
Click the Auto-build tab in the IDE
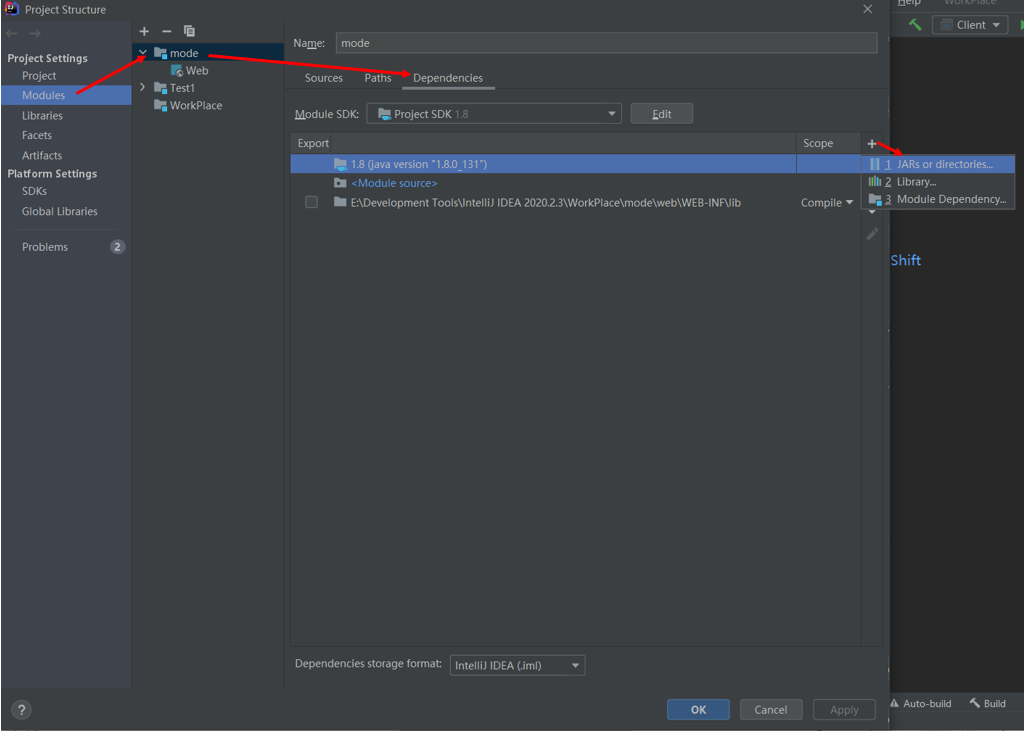pyautogui.click(x=921, y=704)
